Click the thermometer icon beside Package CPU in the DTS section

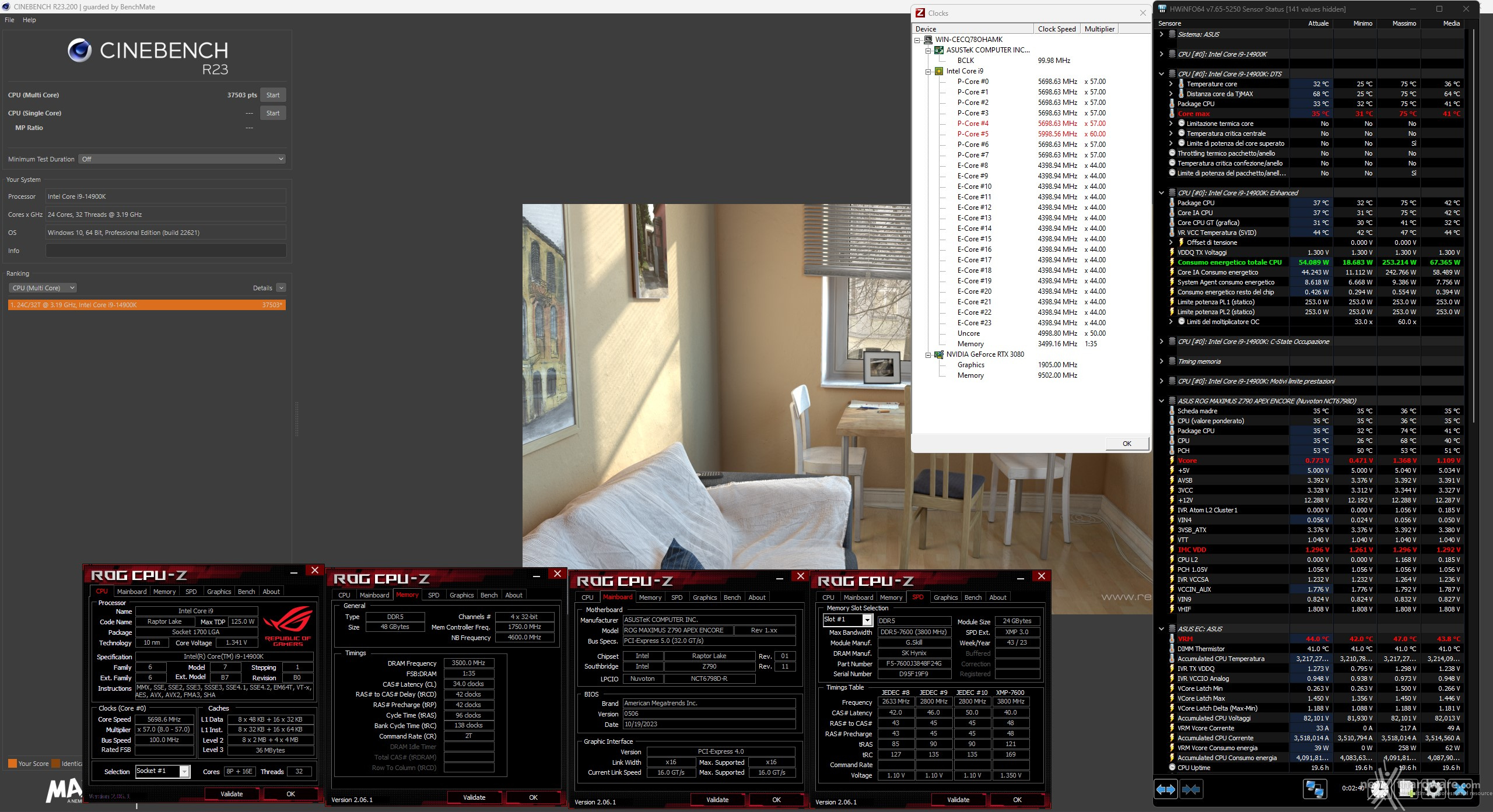[1172, 104]
